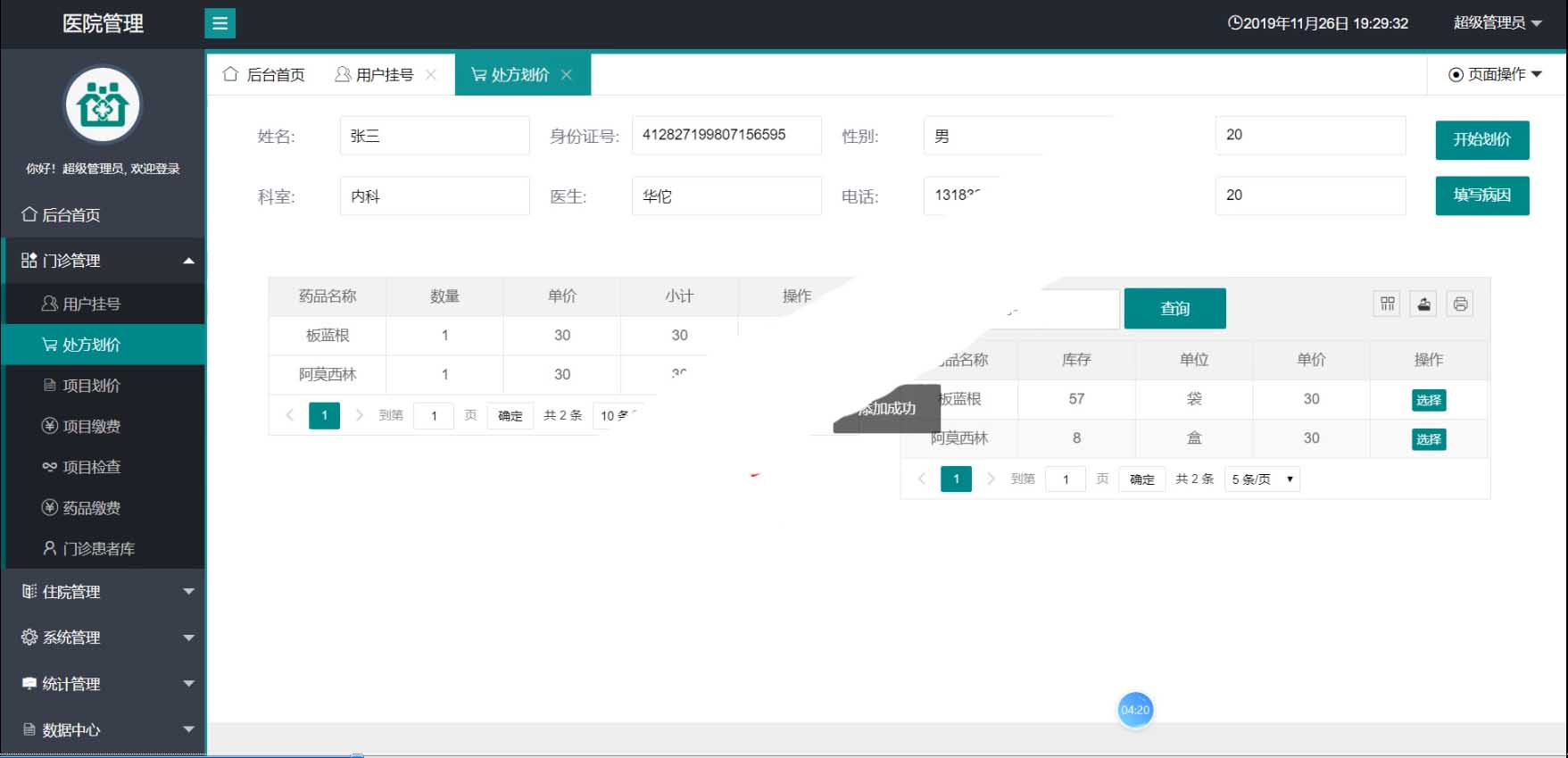This screenshot has height=758, width=1568.
Task: Click the export table icon
Action: [1423, 304]
